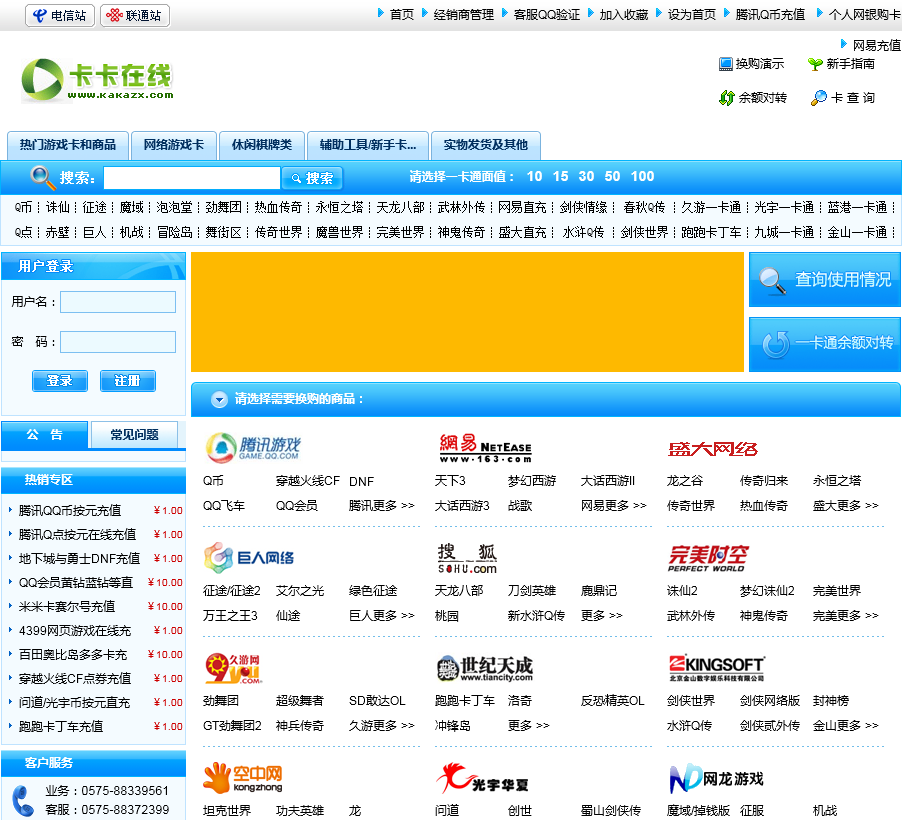Click the 余额对转 balance transfer icon
This screenshot has height=820, width=902.
pyautogui.click(x=752, y=98)
